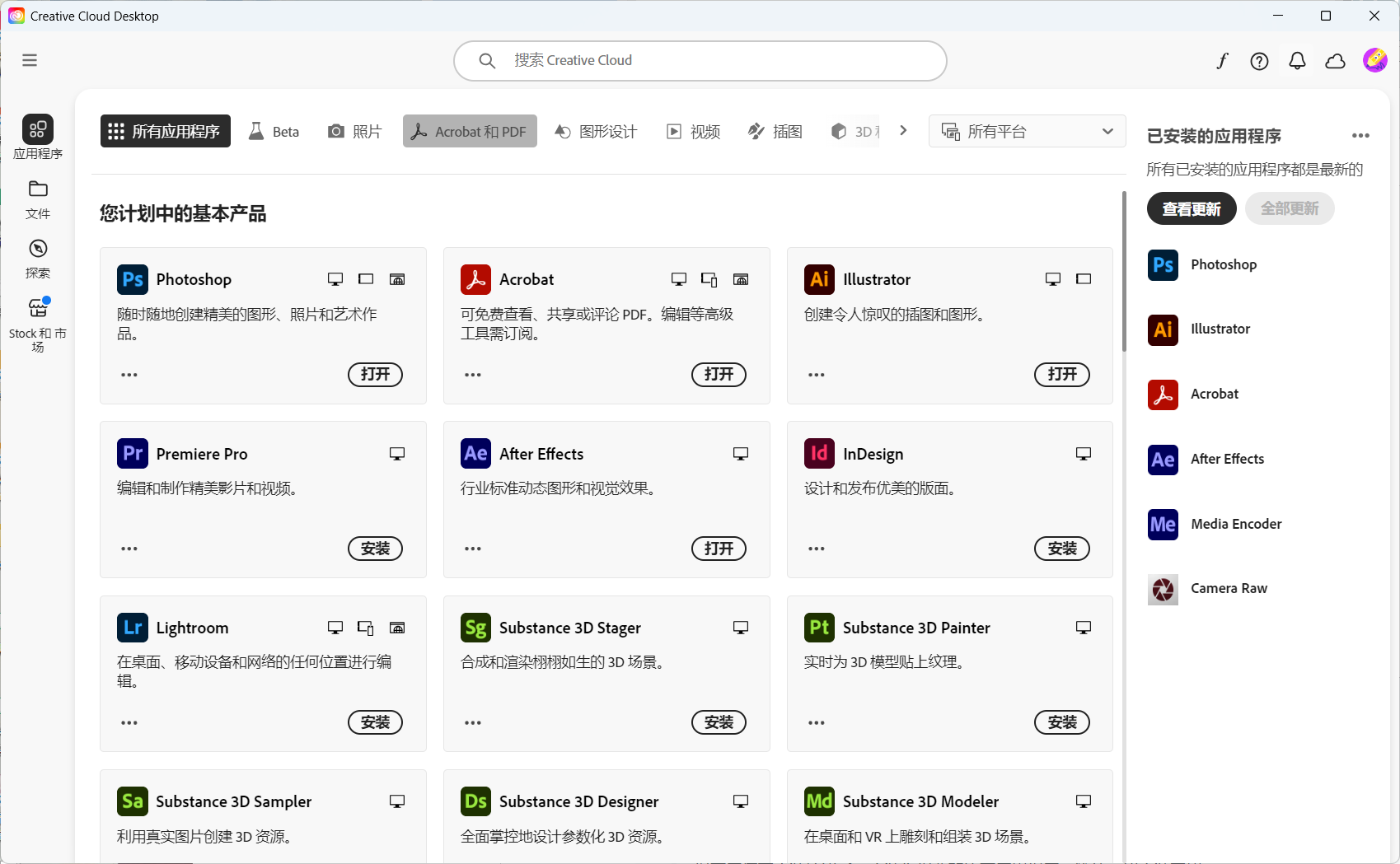Install Substance 3D Stager
The height and width of the screenshot is (864, 1400).
(719, 722)
